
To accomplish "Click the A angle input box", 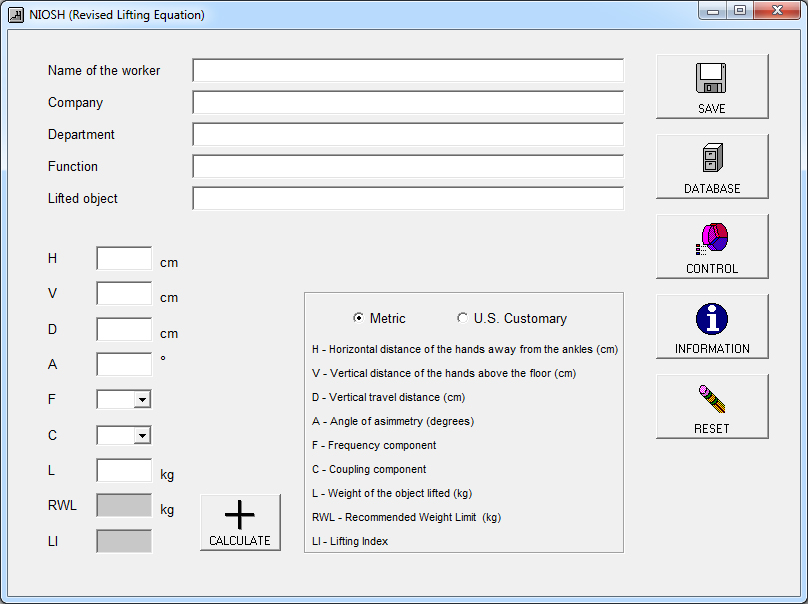I will tap(124, 364).
